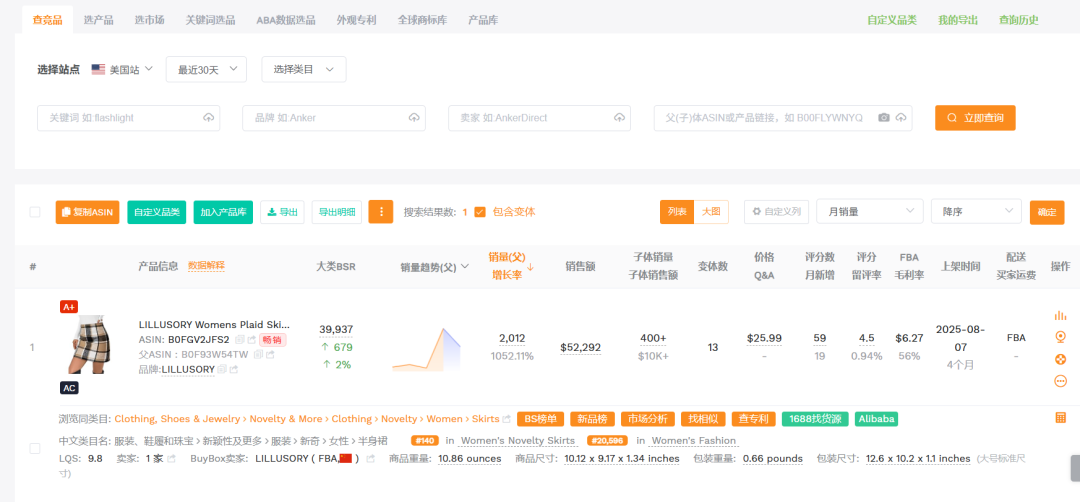The width and height of the screenshot is (1080, 502).
Task: Switch to the 关键词选品 tab
Action: (211, 20)
